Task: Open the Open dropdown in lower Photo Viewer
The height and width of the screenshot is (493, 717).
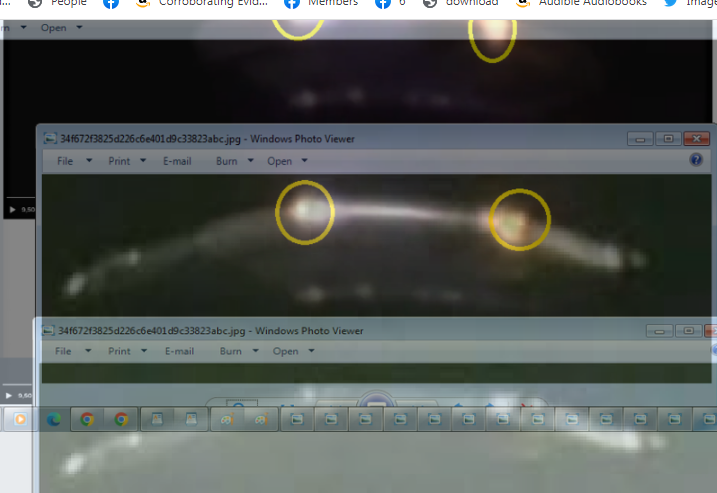Action: point(294,352)
